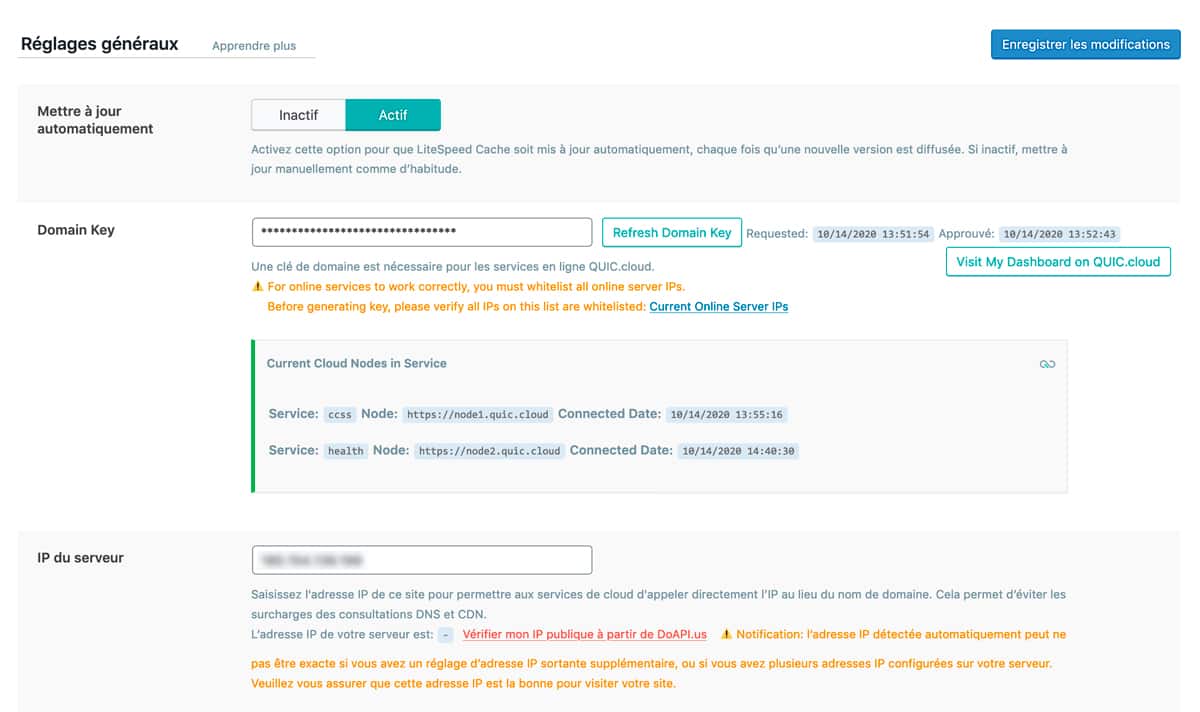Click the node2.quic.cloud node address

click(488, 450)
